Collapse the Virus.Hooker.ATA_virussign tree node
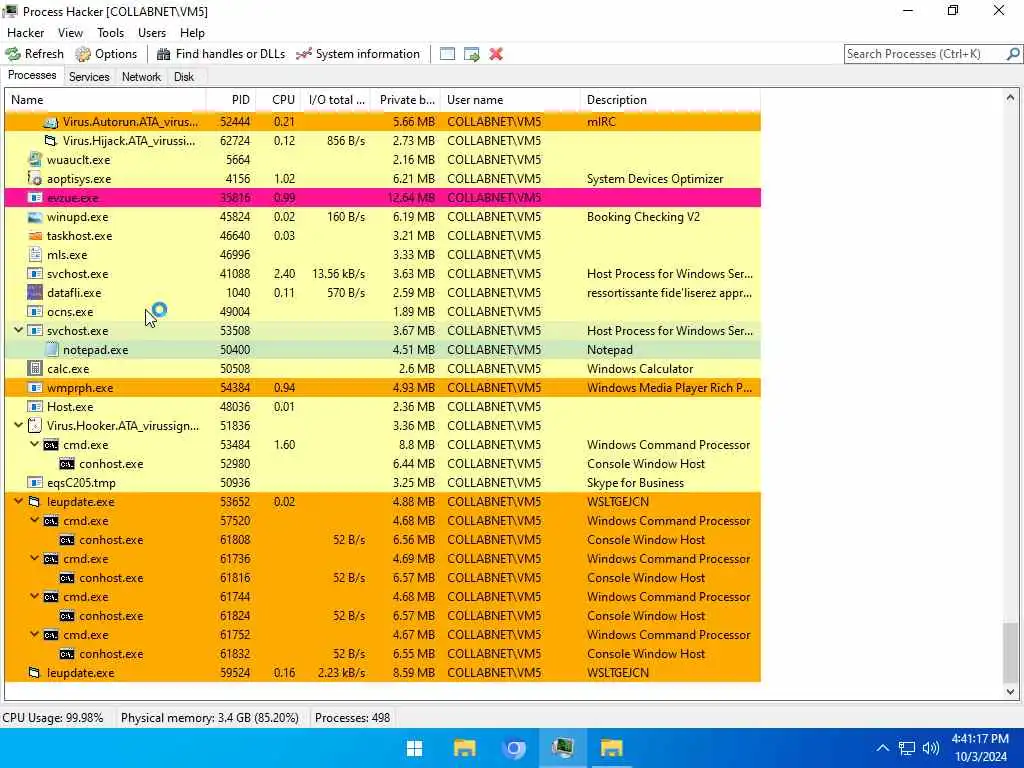This screenshot has height=768, width=1024. (18, 425)
